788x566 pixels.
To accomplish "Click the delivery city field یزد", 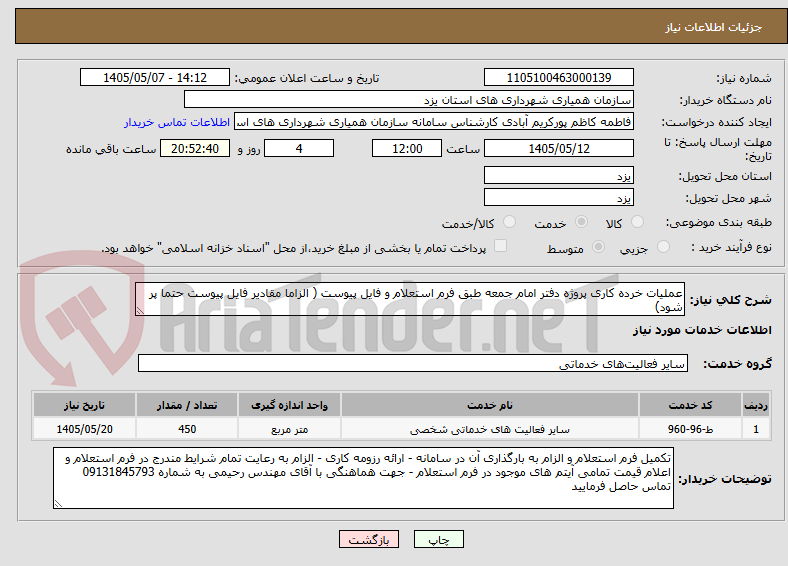I will pyautogui.click(x=558, y=197).
